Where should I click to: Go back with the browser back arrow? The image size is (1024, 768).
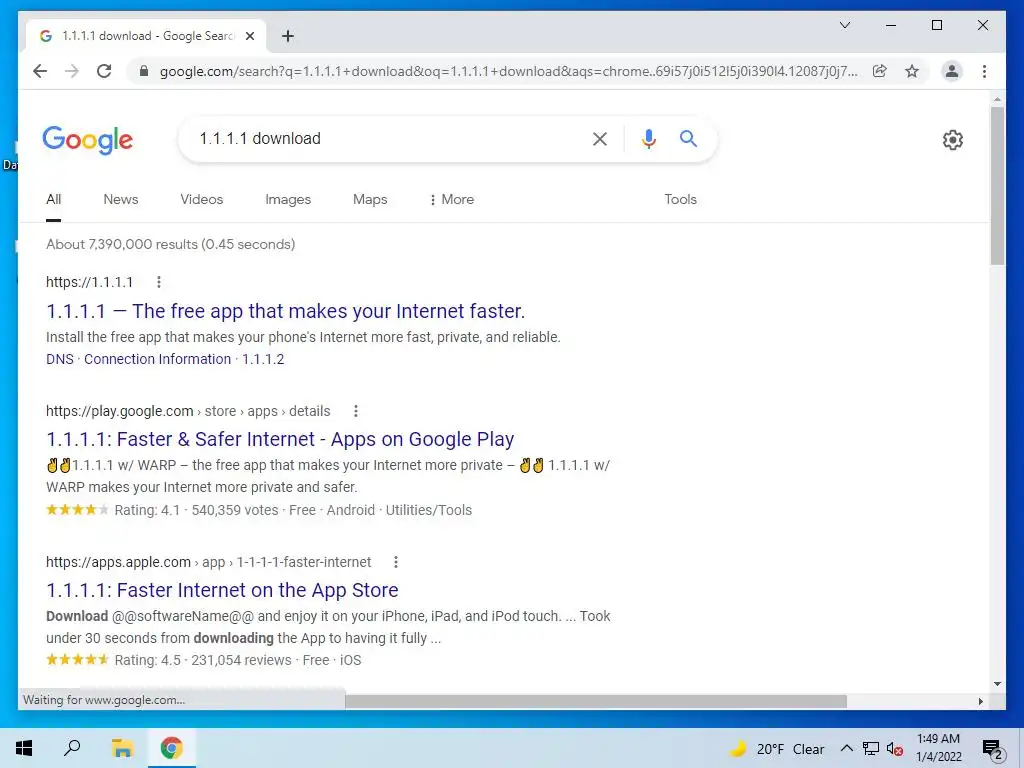click(40, 71)
